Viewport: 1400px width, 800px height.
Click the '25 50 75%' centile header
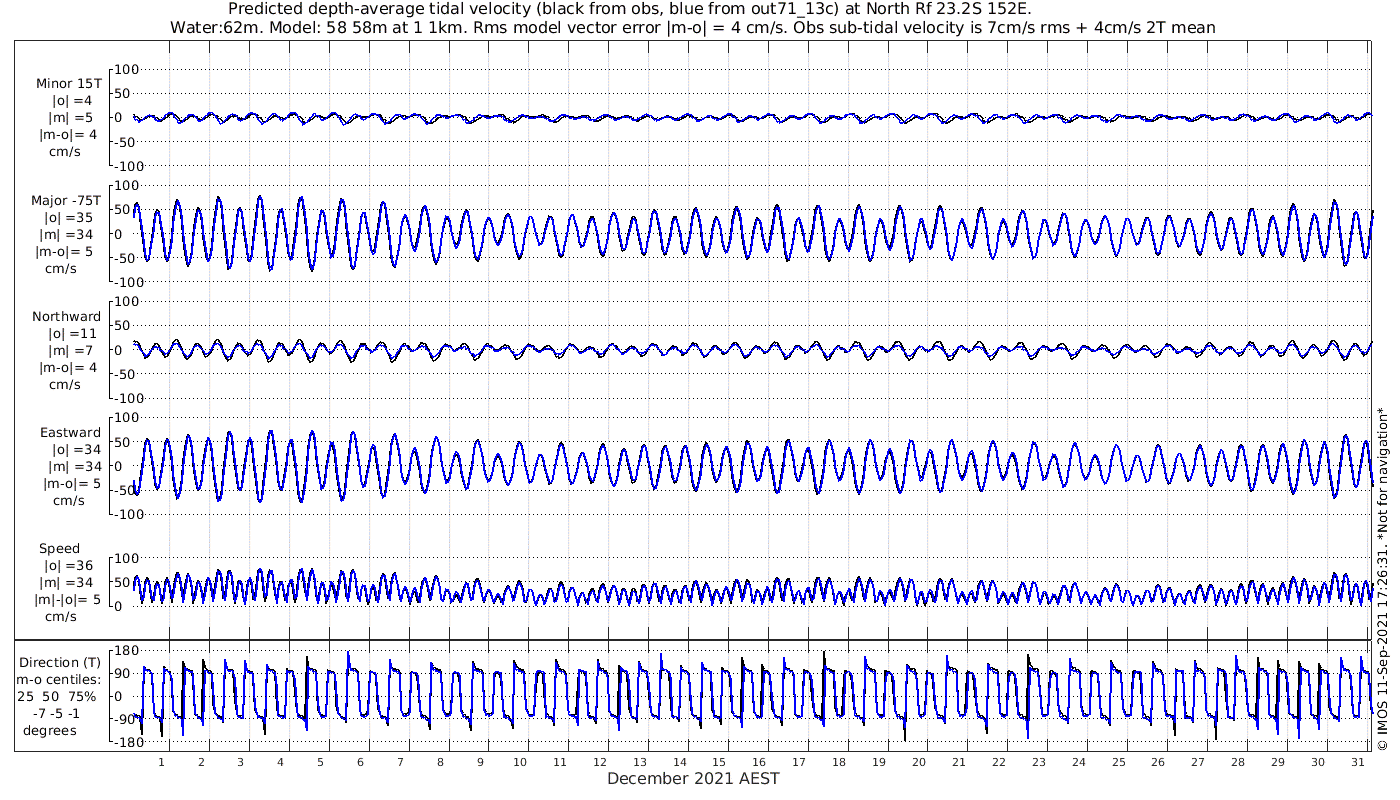pyautogui.click(x=56, y=696)
